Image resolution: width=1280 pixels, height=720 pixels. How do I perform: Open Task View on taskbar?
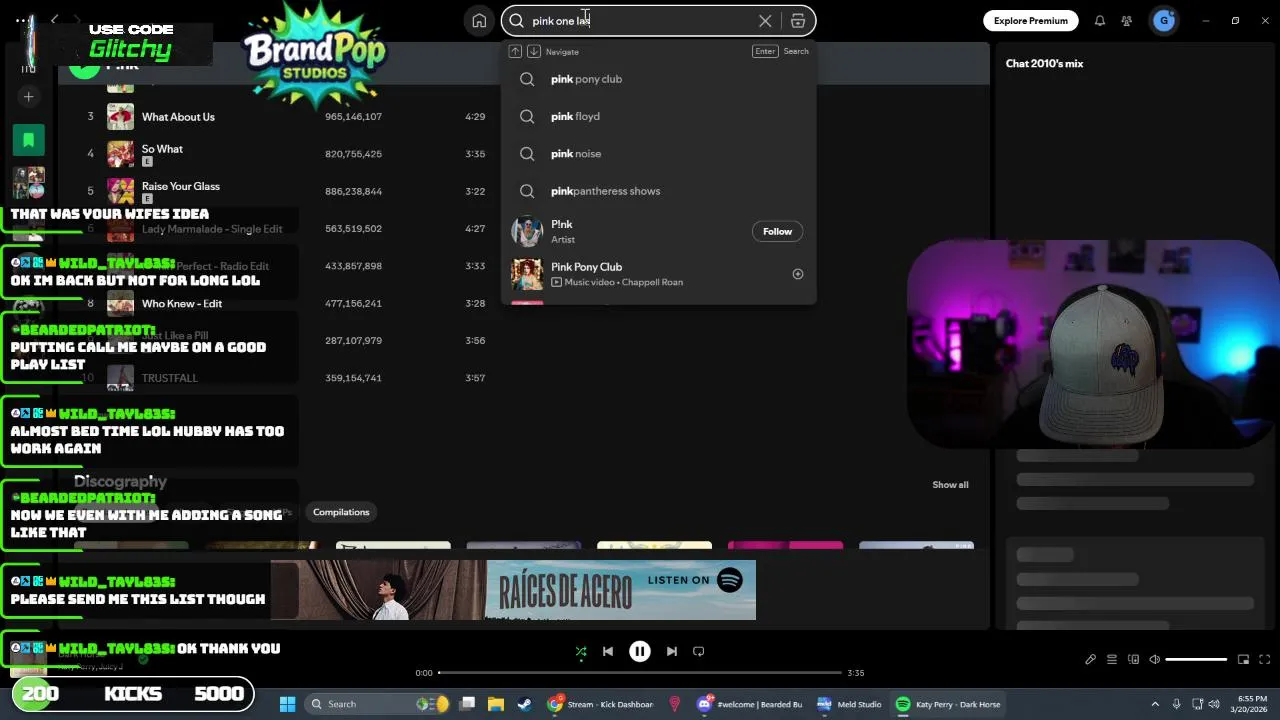(x=467, y=704)
